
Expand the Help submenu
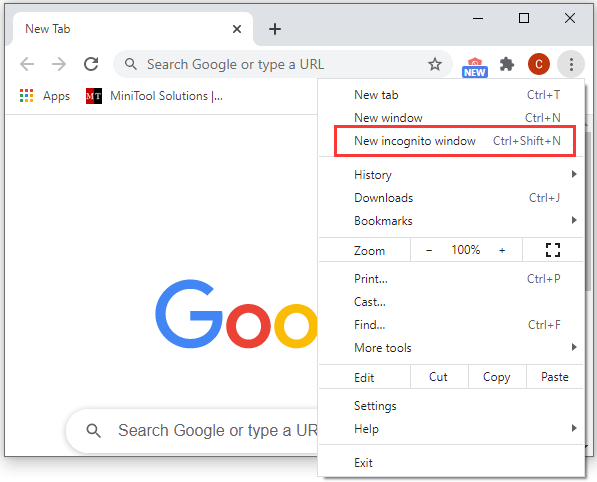451,429
